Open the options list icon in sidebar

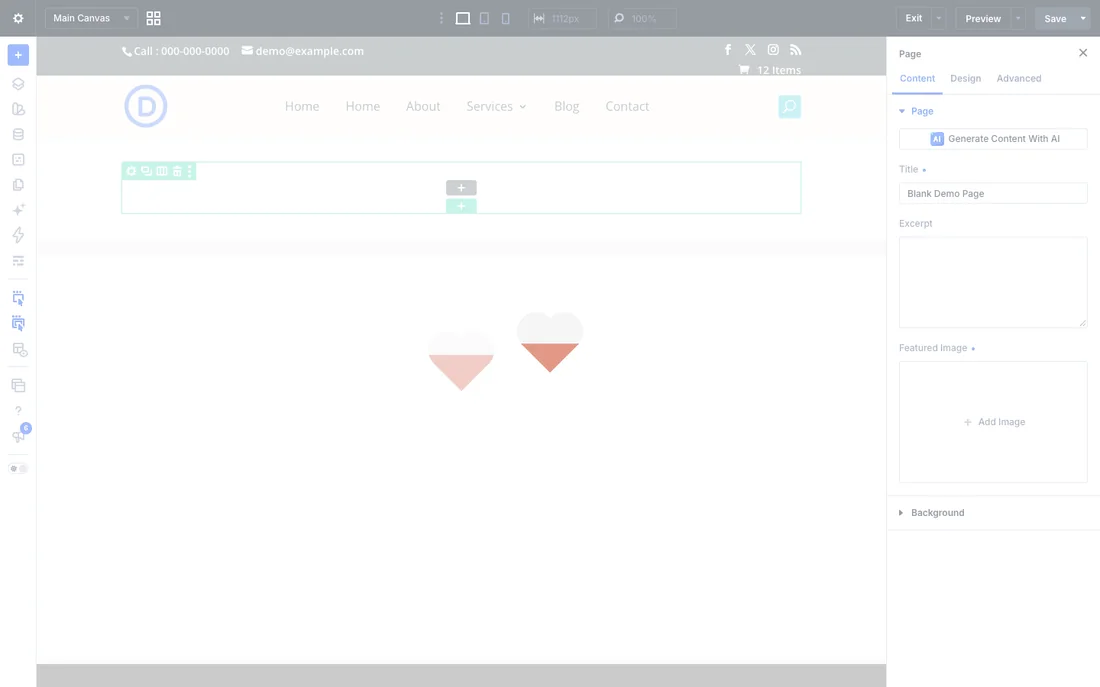[18, 260]
